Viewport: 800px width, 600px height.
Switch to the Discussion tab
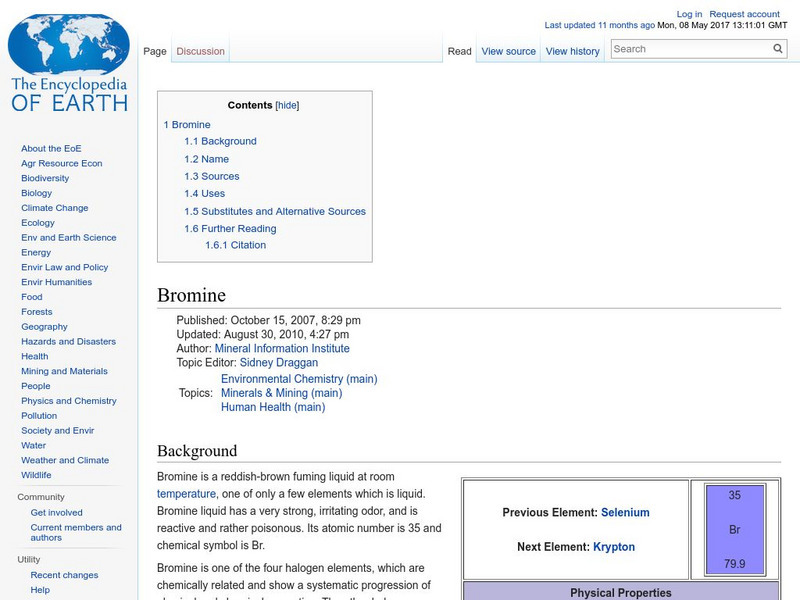[x=201, y=52]
